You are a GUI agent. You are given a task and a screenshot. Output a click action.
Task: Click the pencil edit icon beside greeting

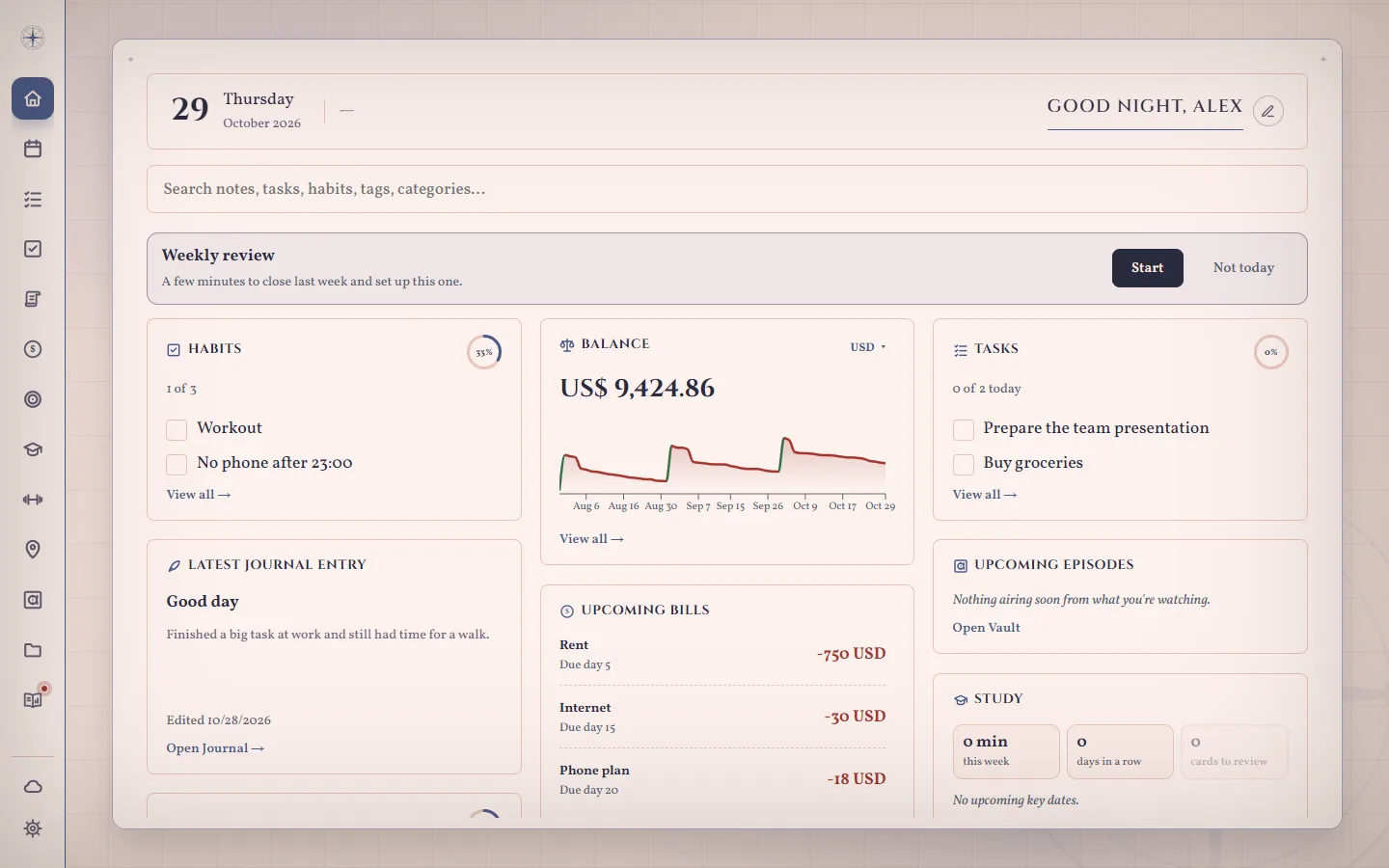coord(1268,111)
